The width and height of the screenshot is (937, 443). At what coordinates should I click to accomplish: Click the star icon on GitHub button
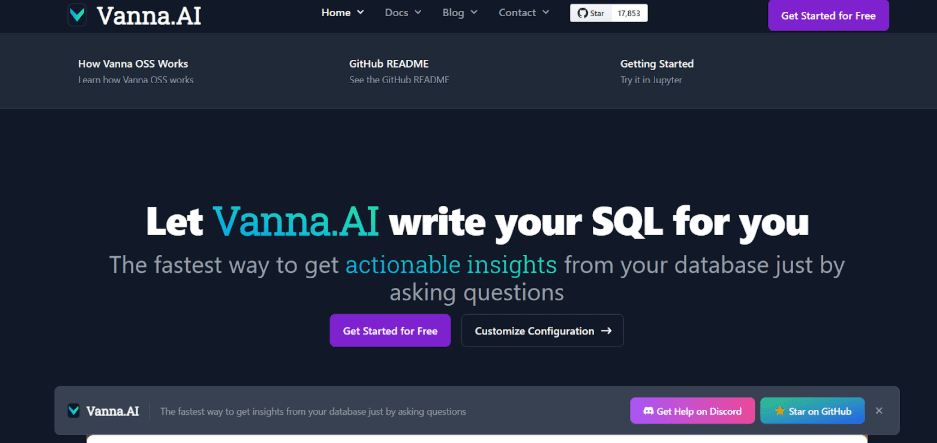click(779, 411)
